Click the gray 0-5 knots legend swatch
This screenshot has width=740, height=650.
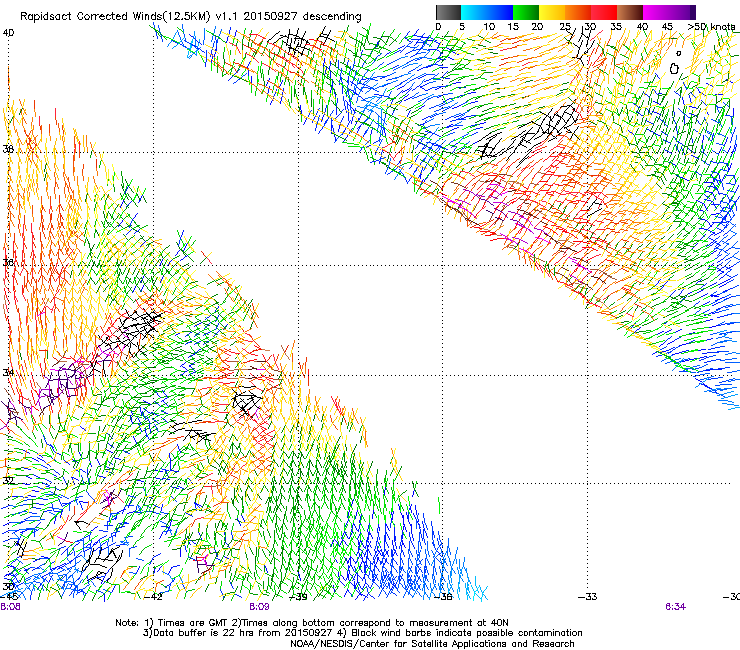pyautogui.click(x=448, y=12)
